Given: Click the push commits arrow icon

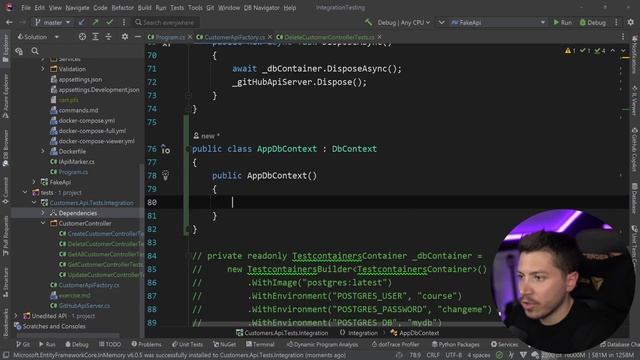Looking at the screenshot, I should coord(96,22).
